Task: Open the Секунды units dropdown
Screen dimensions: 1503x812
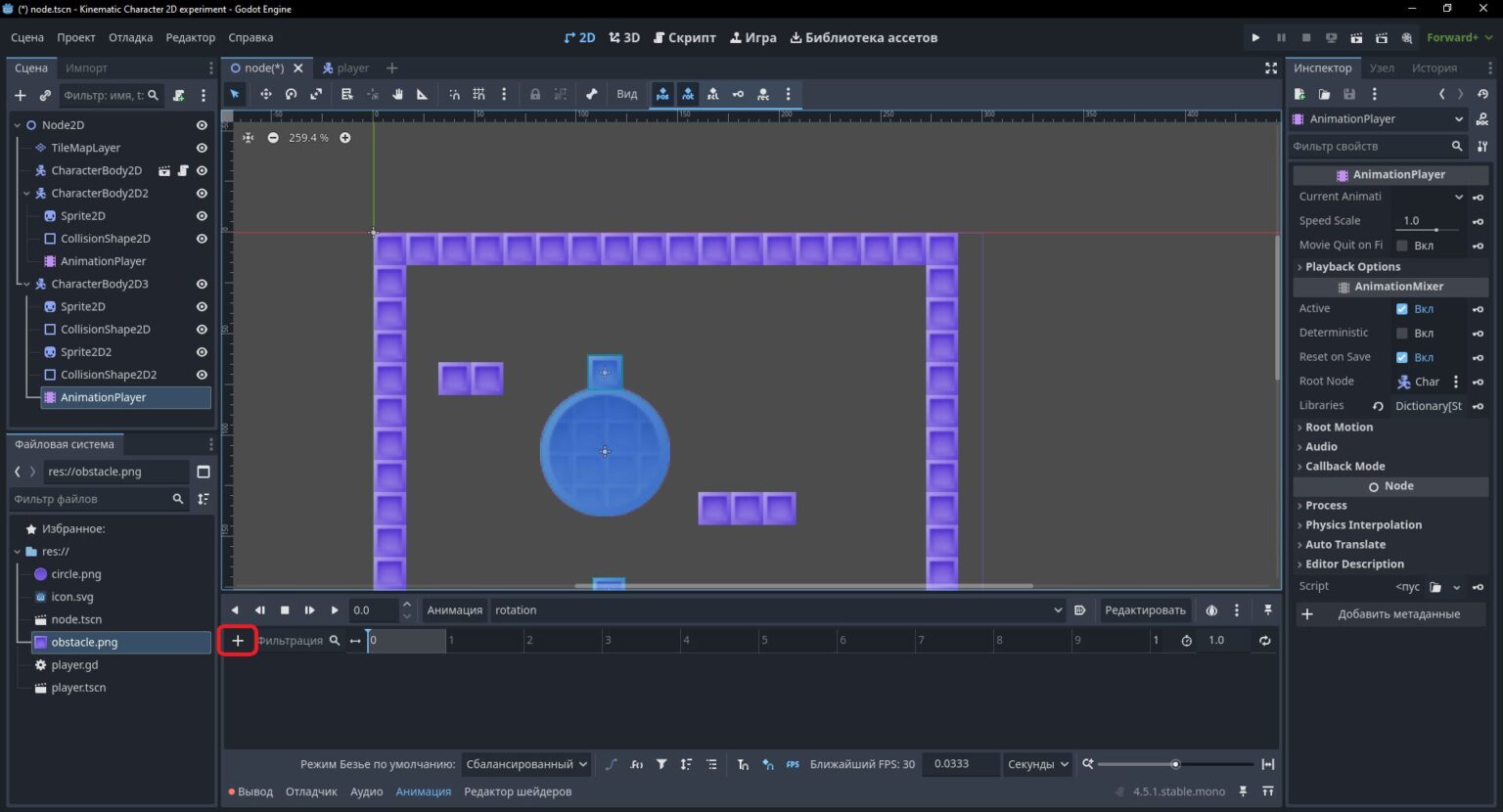Action: point(1037,764)
